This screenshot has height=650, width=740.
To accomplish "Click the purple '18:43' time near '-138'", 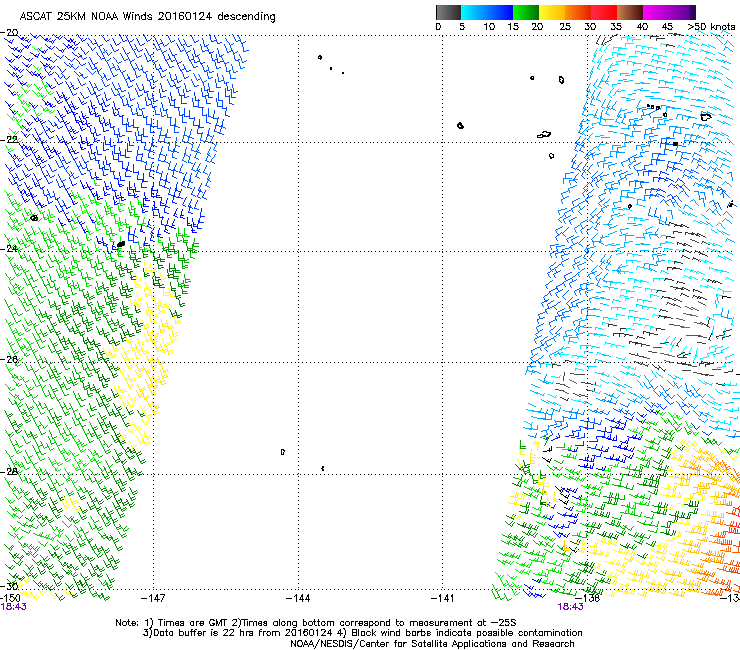I will coord(570,607).
